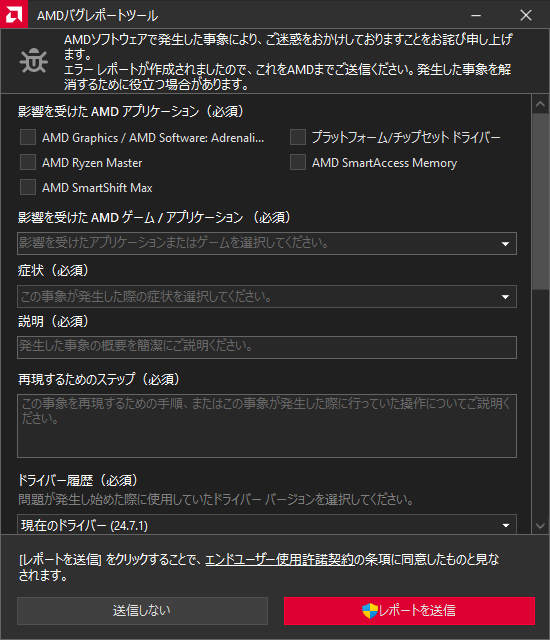Focus the 説明 description input field
The height and width of the screenshot is (640, 550).
click(267, 347)
